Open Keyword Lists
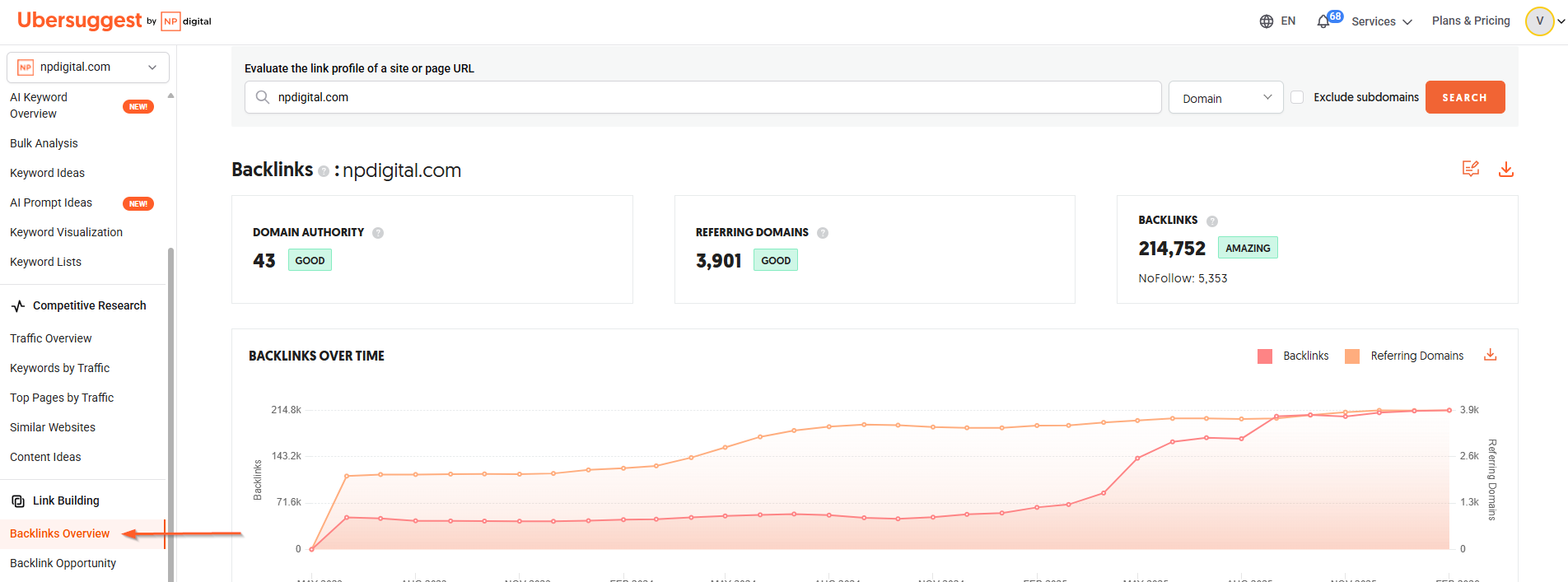 point(45,262)
